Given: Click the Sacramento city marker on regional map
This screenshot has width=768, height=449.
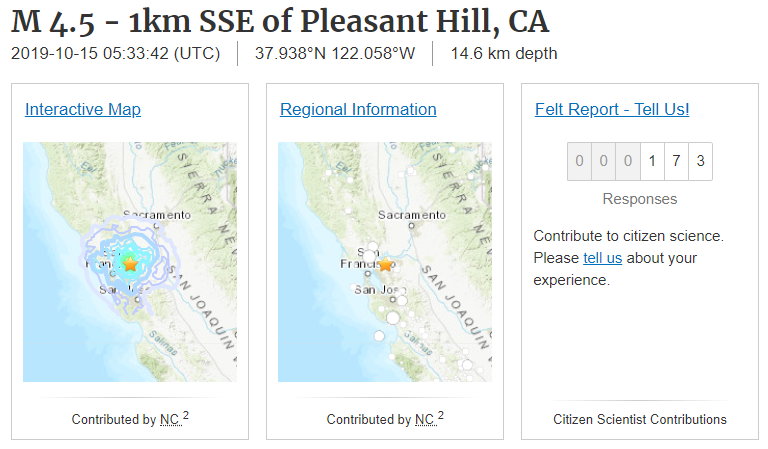Looking at the screenshot, I should point(411,226).
